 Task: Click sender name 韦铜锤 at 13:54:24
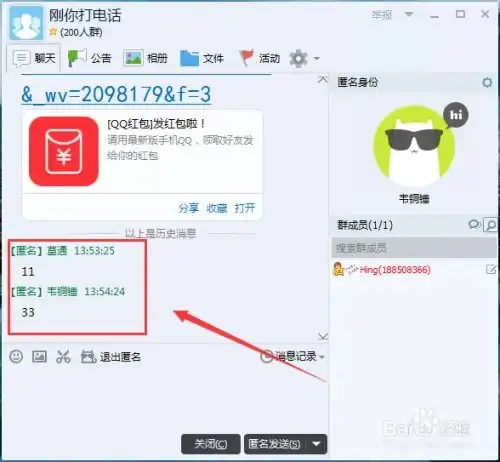[x=62, y=291]
